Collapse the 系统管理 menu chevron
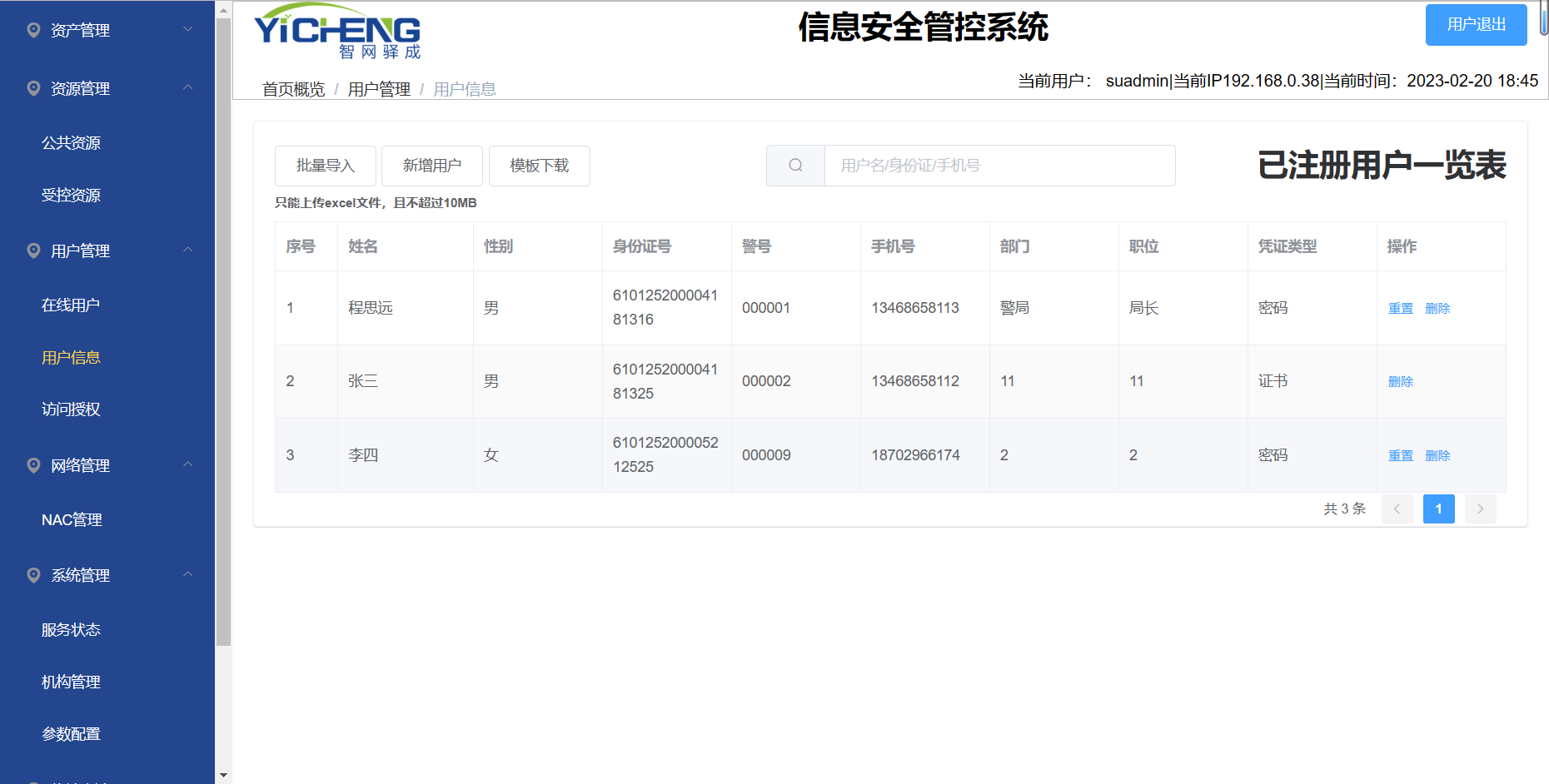 (x=188, y=575)
